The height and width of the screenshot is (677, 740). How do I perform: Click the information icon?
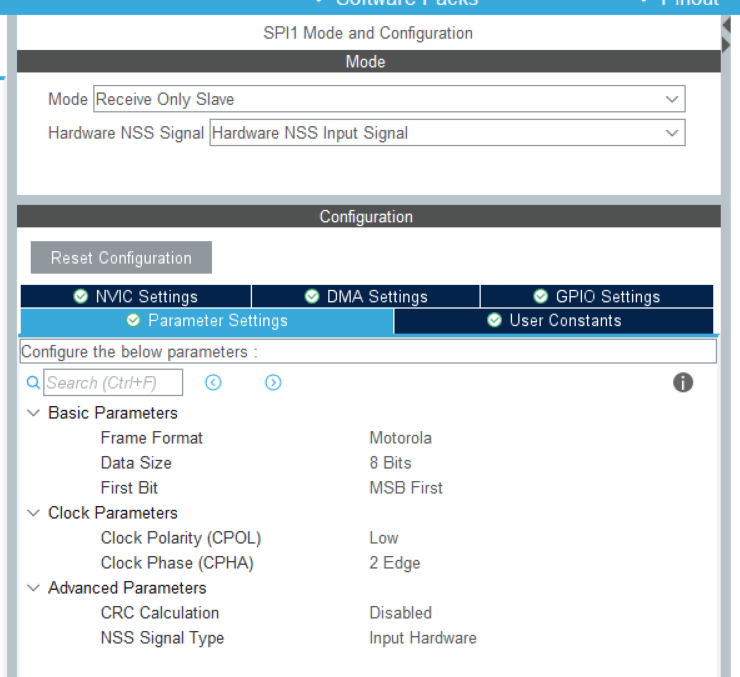coord(683,382)
